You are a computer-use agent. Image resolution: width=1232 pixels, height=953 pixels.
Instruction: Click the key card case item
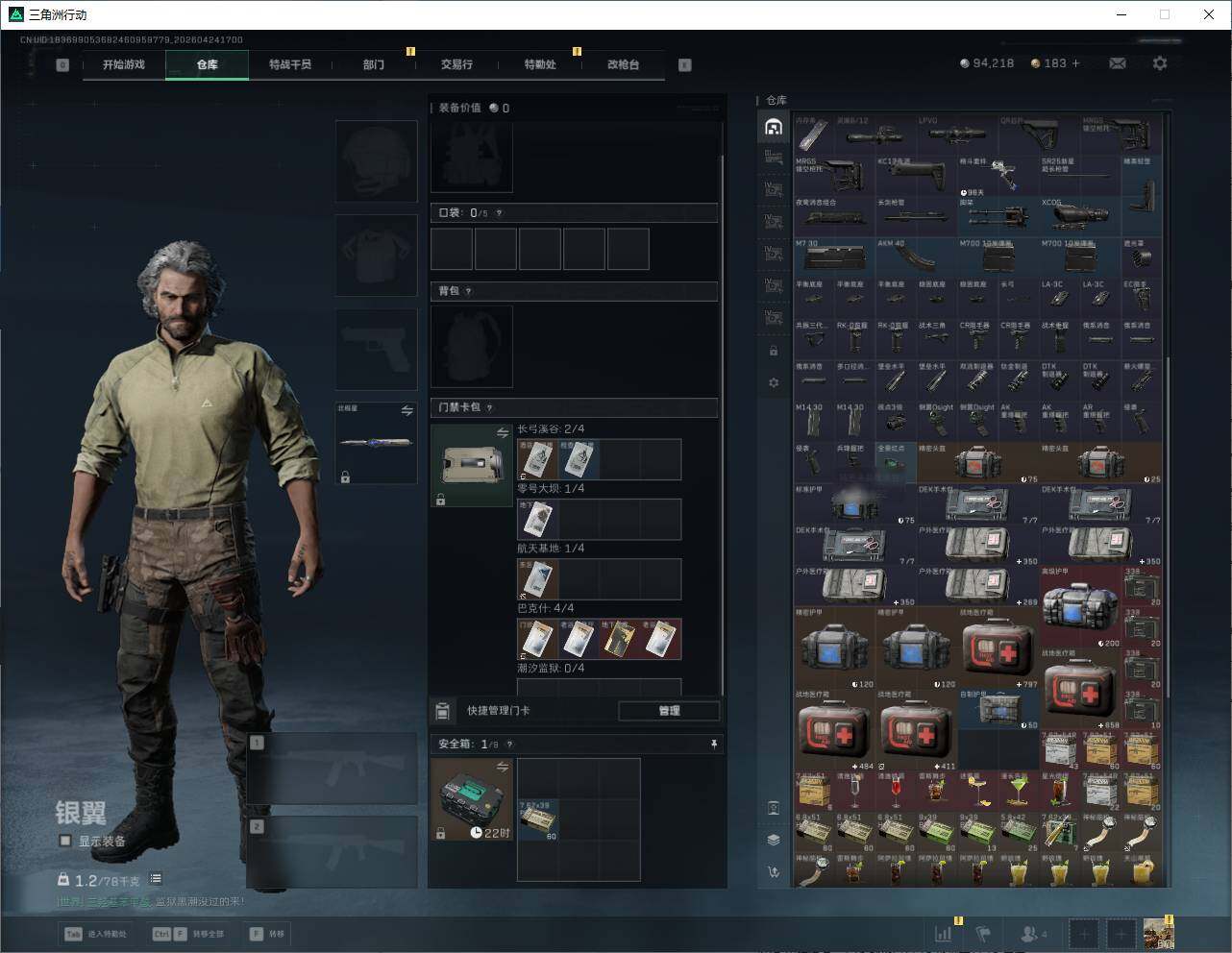click(x=472, y=466)
